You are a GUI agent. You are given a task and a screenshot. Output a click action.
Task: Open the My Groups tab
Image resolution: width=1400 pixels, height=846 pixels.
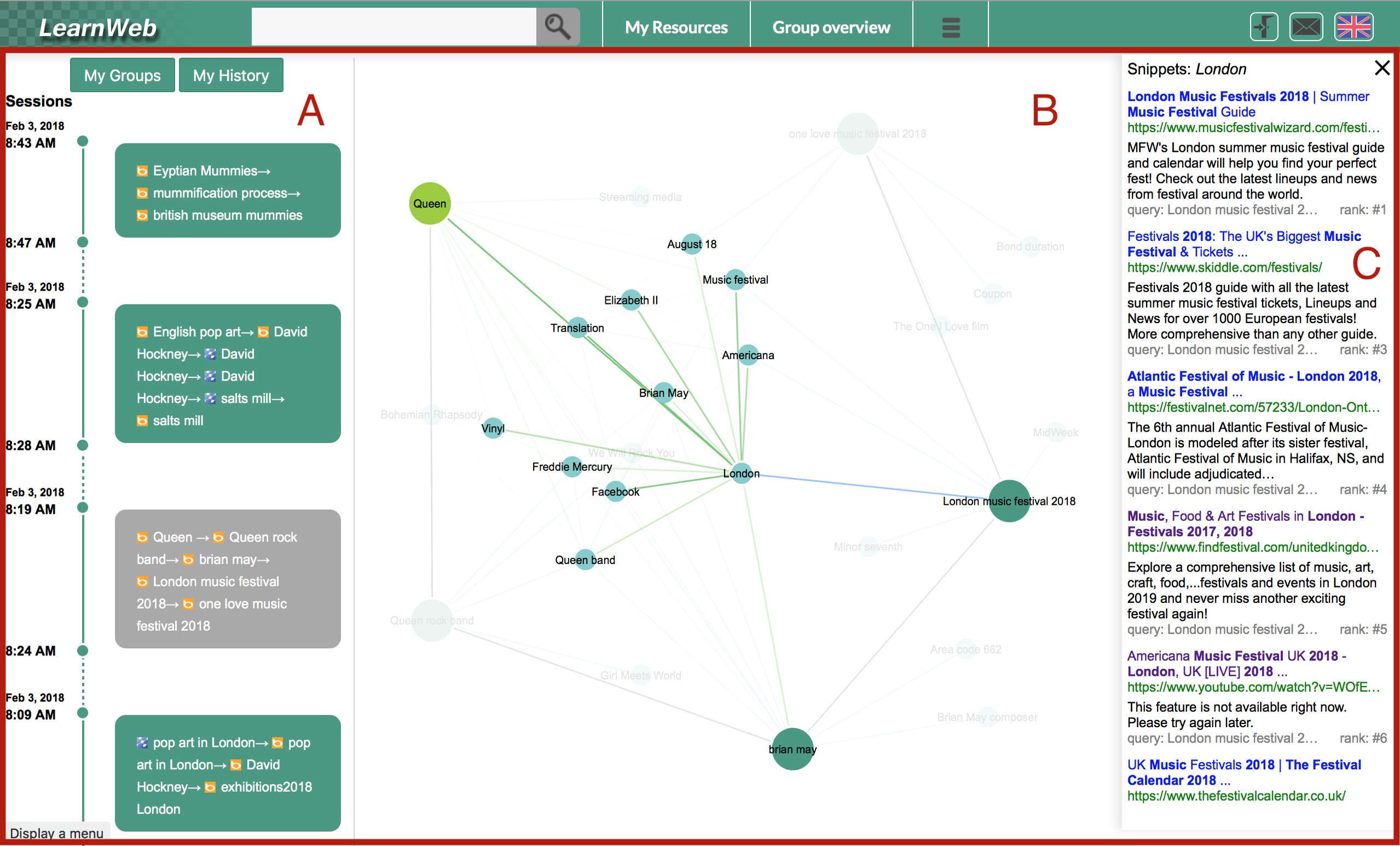tap(122, 75)
